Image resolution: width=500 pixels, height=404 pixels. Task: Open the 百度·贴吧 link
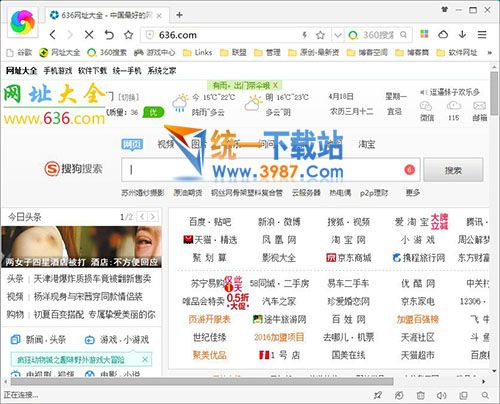[x=210, y=222]
